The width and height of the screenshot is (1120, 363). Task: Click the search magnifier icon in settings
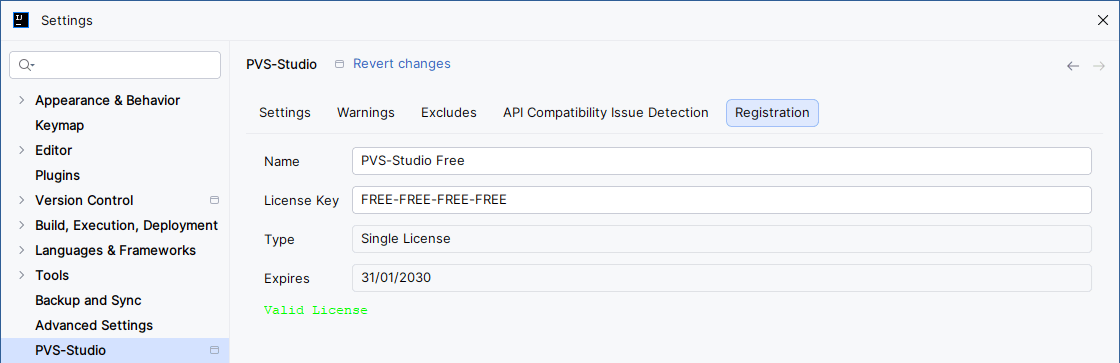(x=25, y=65)
